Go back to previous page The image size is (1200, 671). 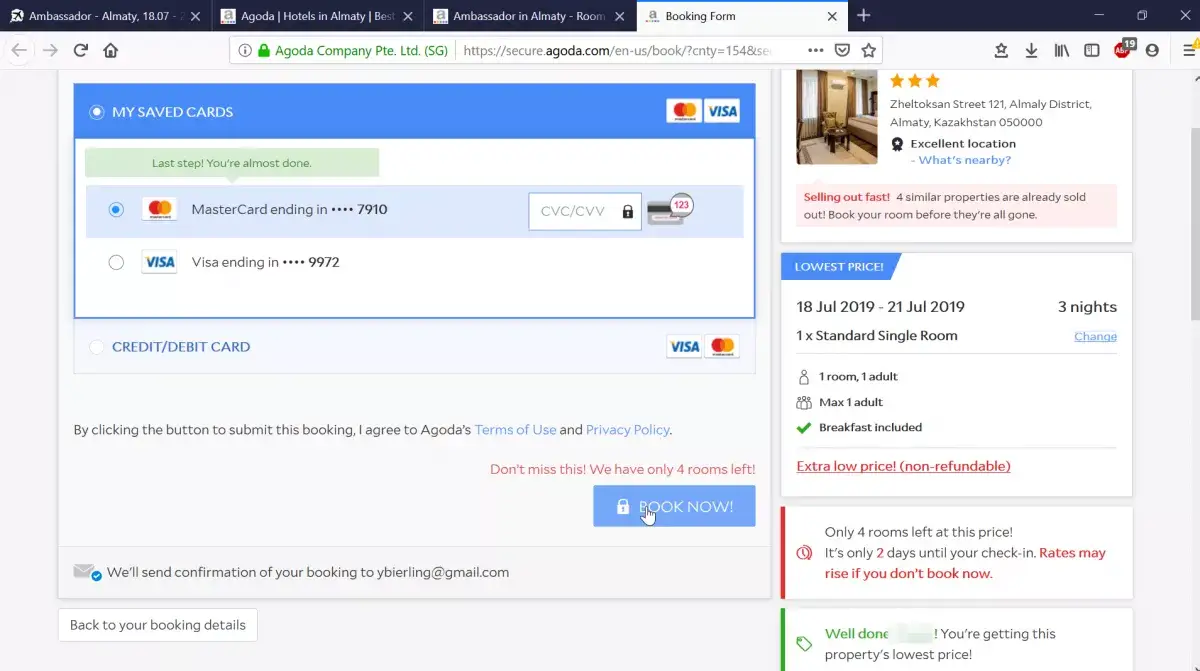pyautogui.click(x=20, y=50)
